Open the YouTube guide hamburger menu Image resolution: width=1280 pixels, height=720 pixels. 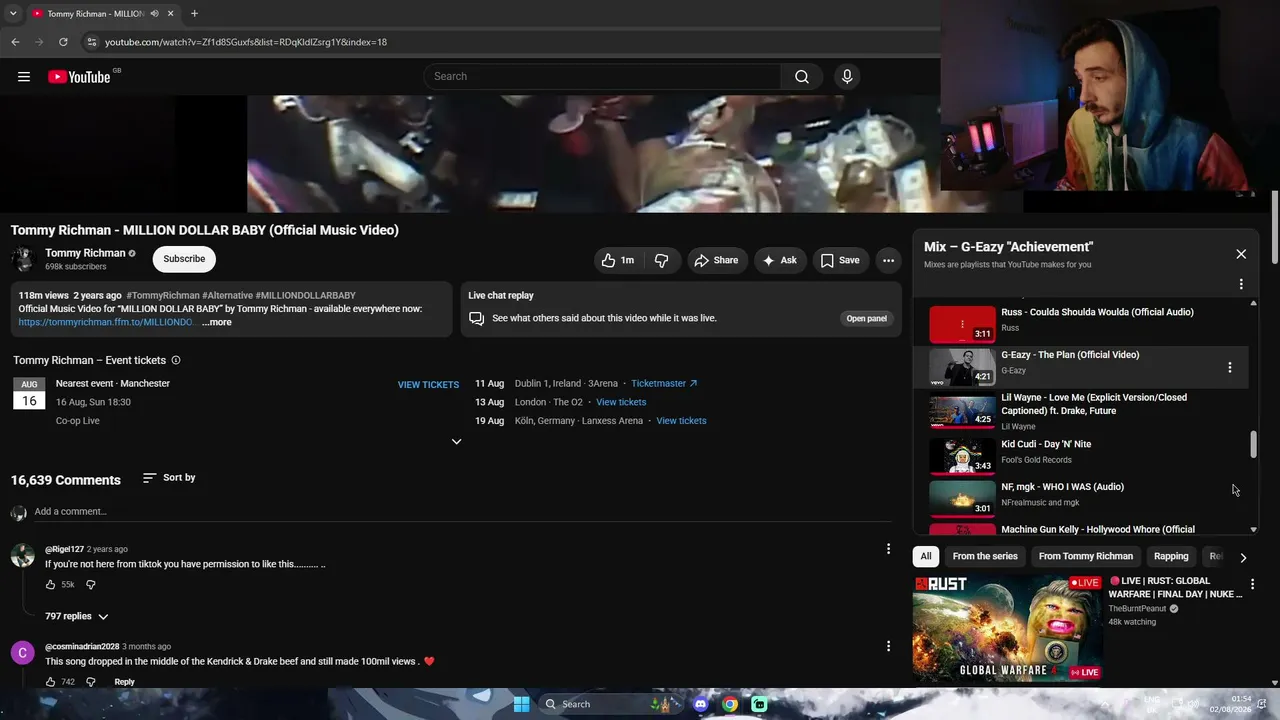coord(24,77)
